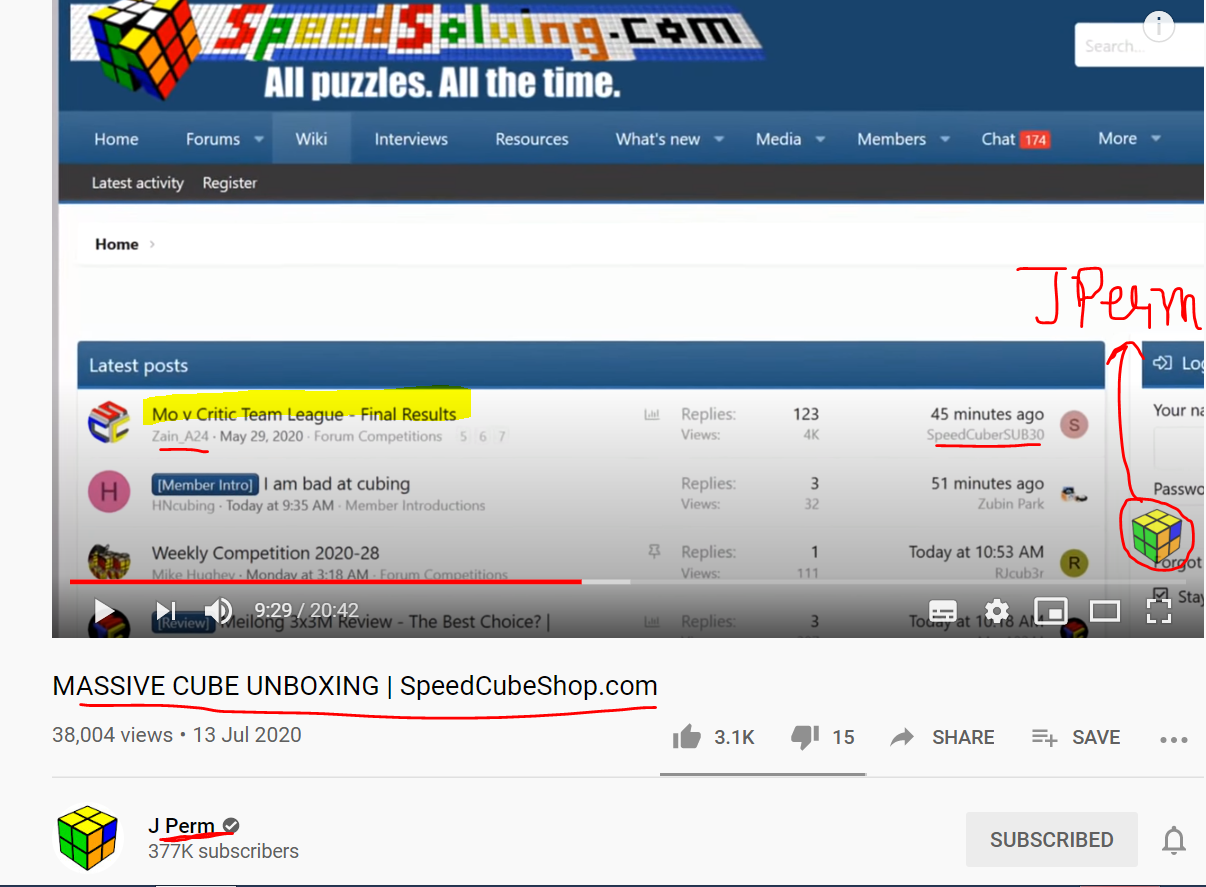Mute the video volume

(218, 610)
